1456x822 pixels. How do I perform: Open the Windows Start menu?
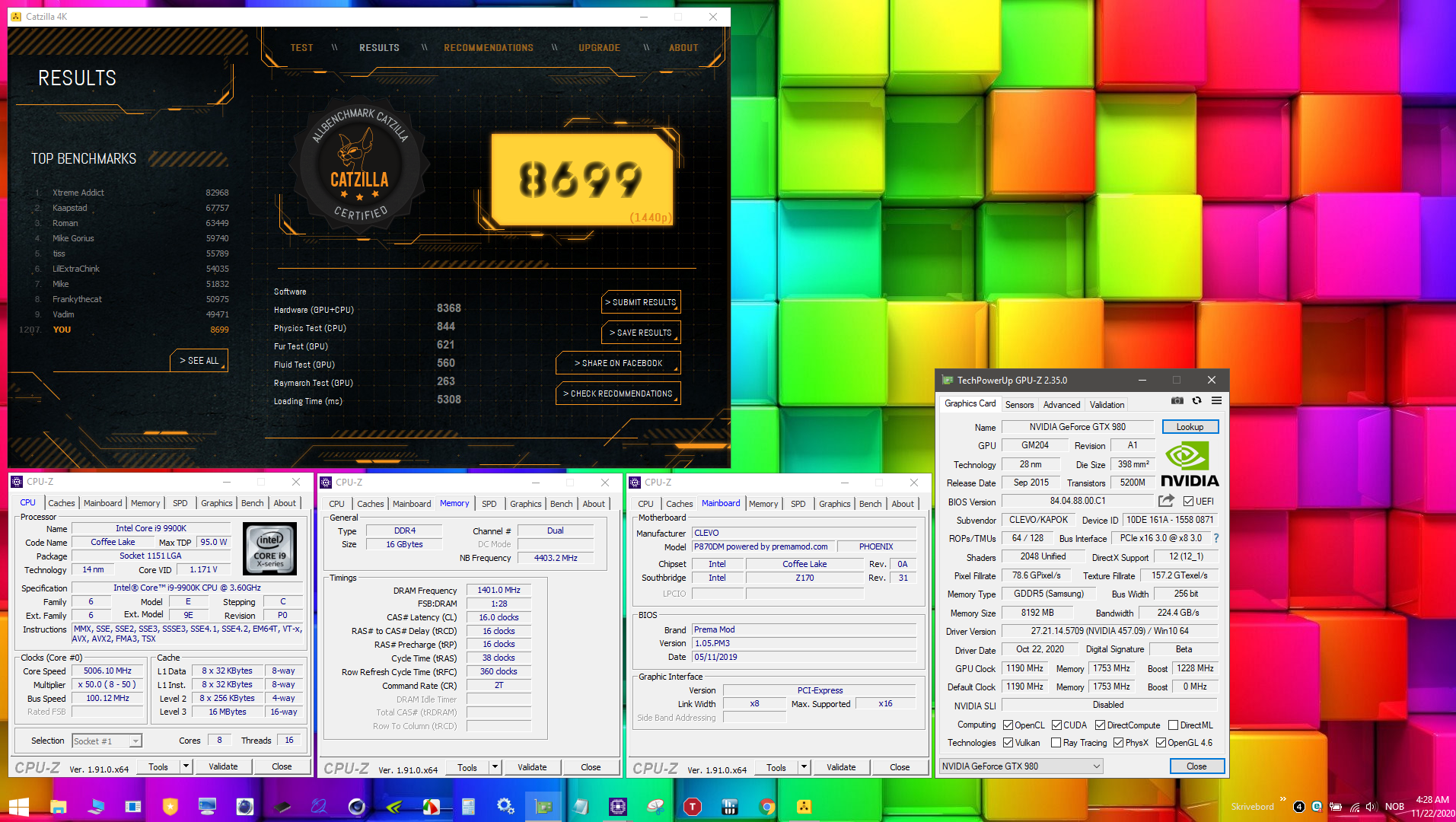point(19,807)
